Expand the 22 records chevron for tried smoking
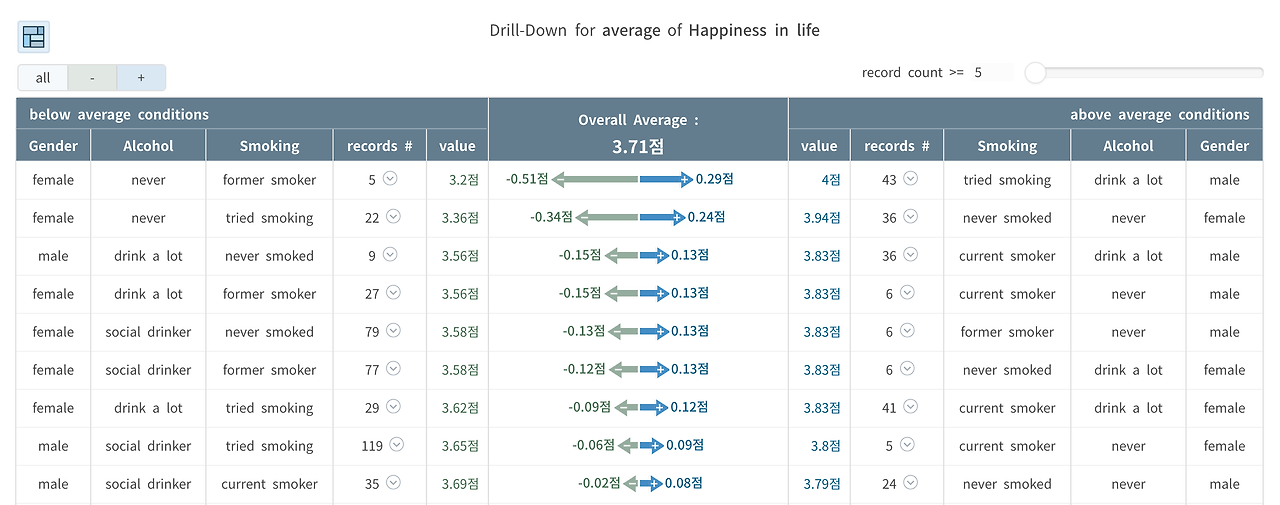1280x505 pixels. [x=394, y=217]
